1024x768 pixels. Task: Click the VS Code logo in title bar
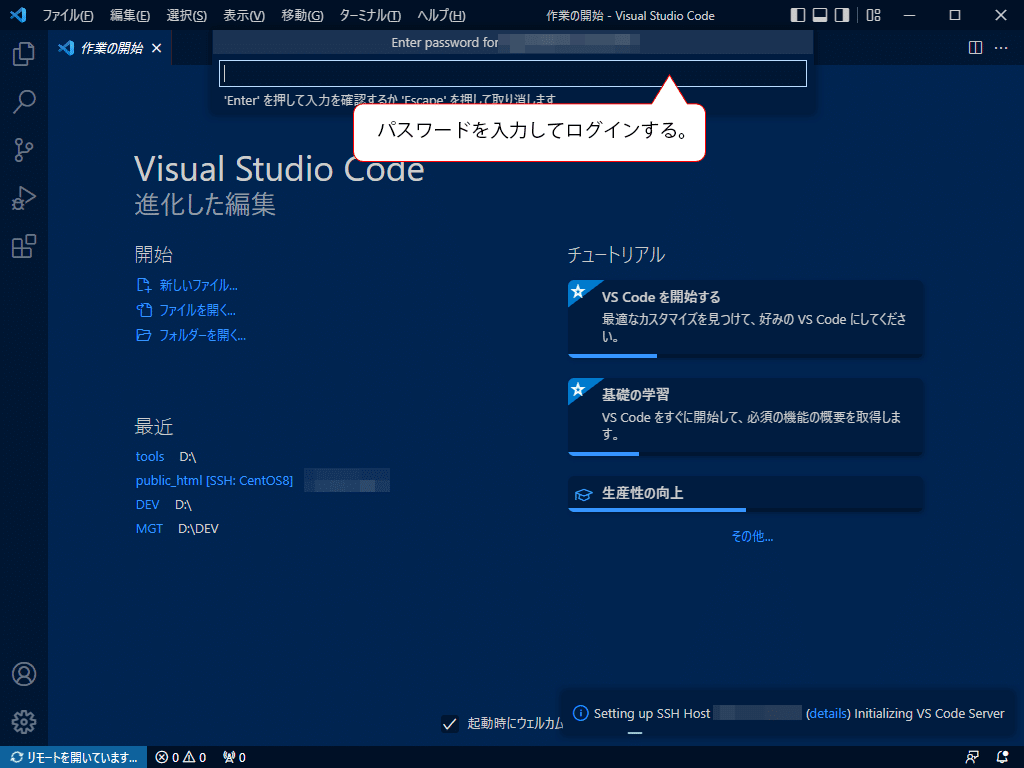tap(18, 15)
